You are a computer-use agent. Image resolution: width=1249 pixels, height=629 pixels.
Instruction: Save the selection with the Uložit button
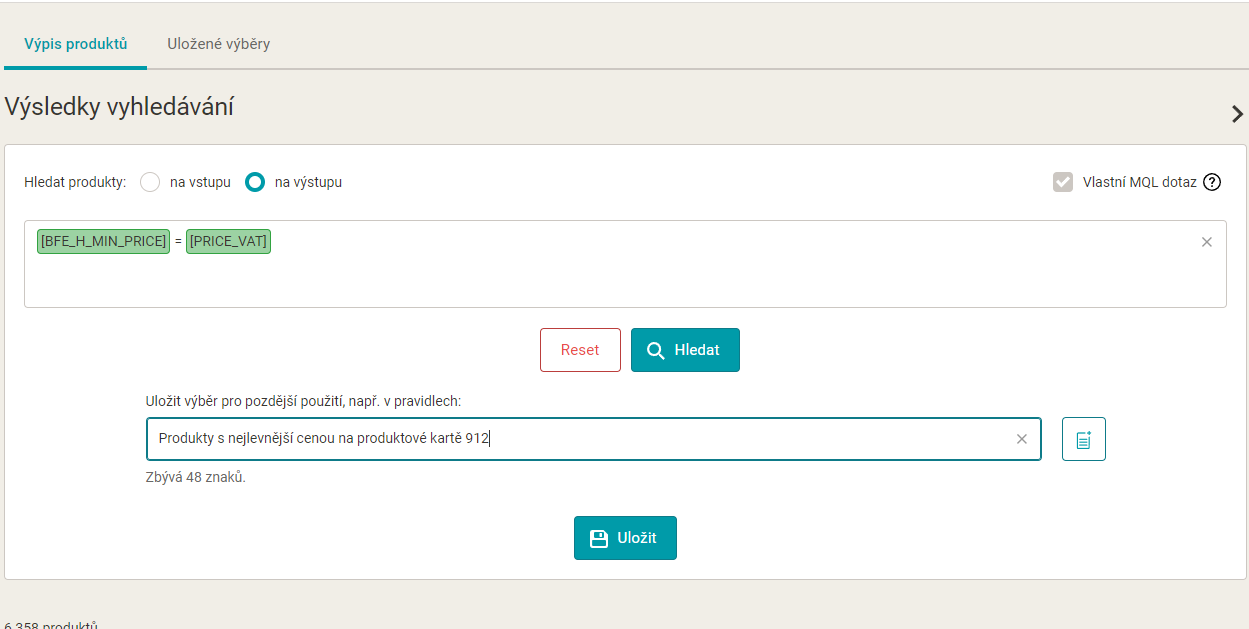click(x=625, y=538)
